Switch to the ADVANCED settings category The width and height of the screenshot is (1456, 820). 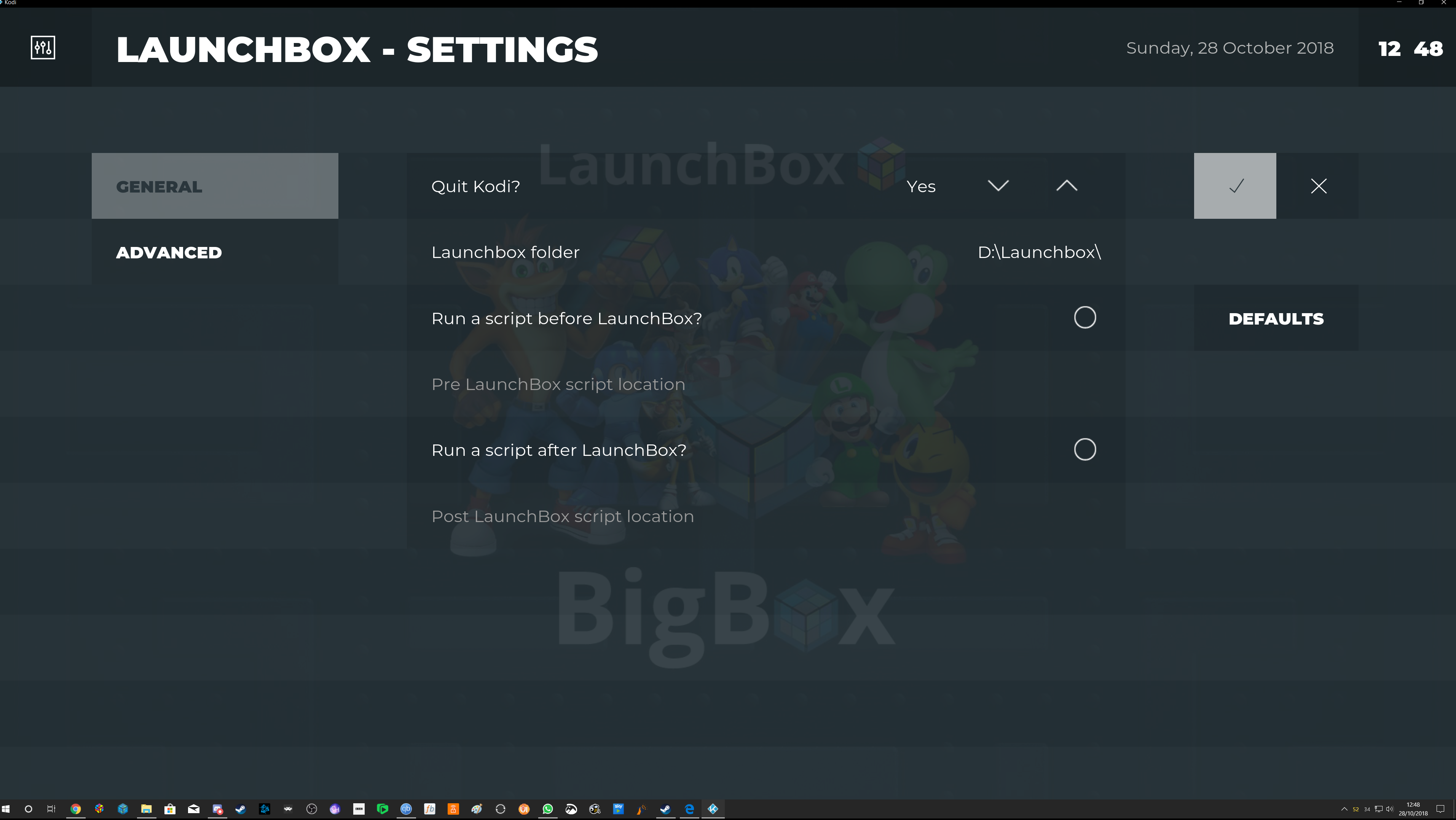click(215, 252)
